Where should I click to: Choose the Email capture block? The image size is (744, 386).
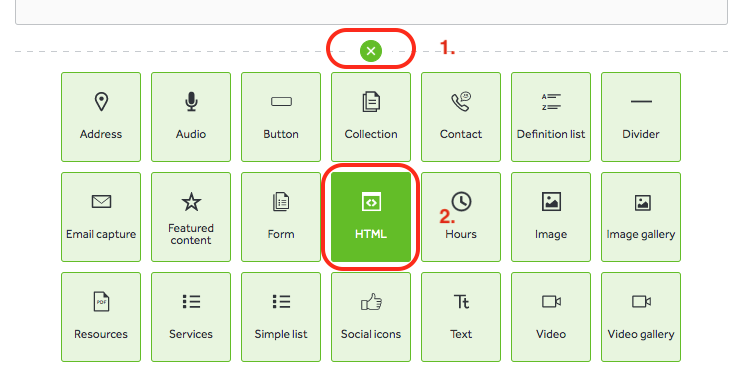tap(101, 217)
